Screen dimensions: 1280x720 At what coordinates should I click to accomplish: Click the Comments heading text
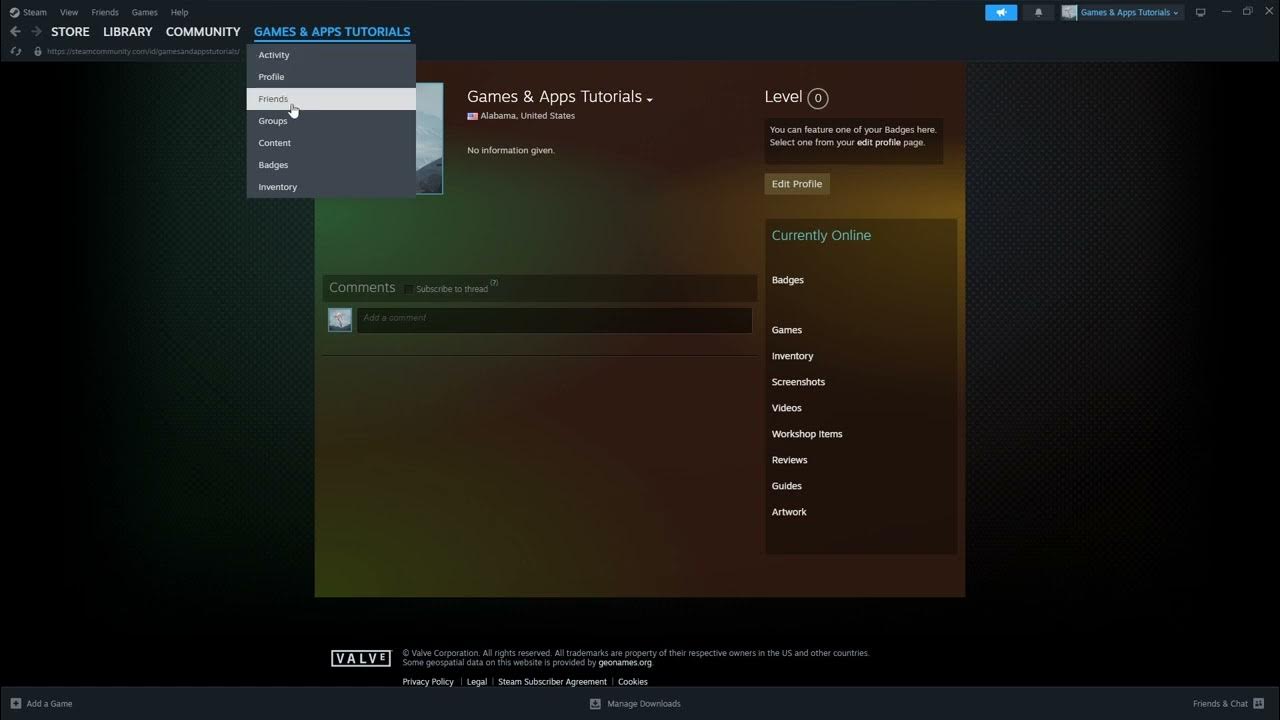(x=362, y=288)
